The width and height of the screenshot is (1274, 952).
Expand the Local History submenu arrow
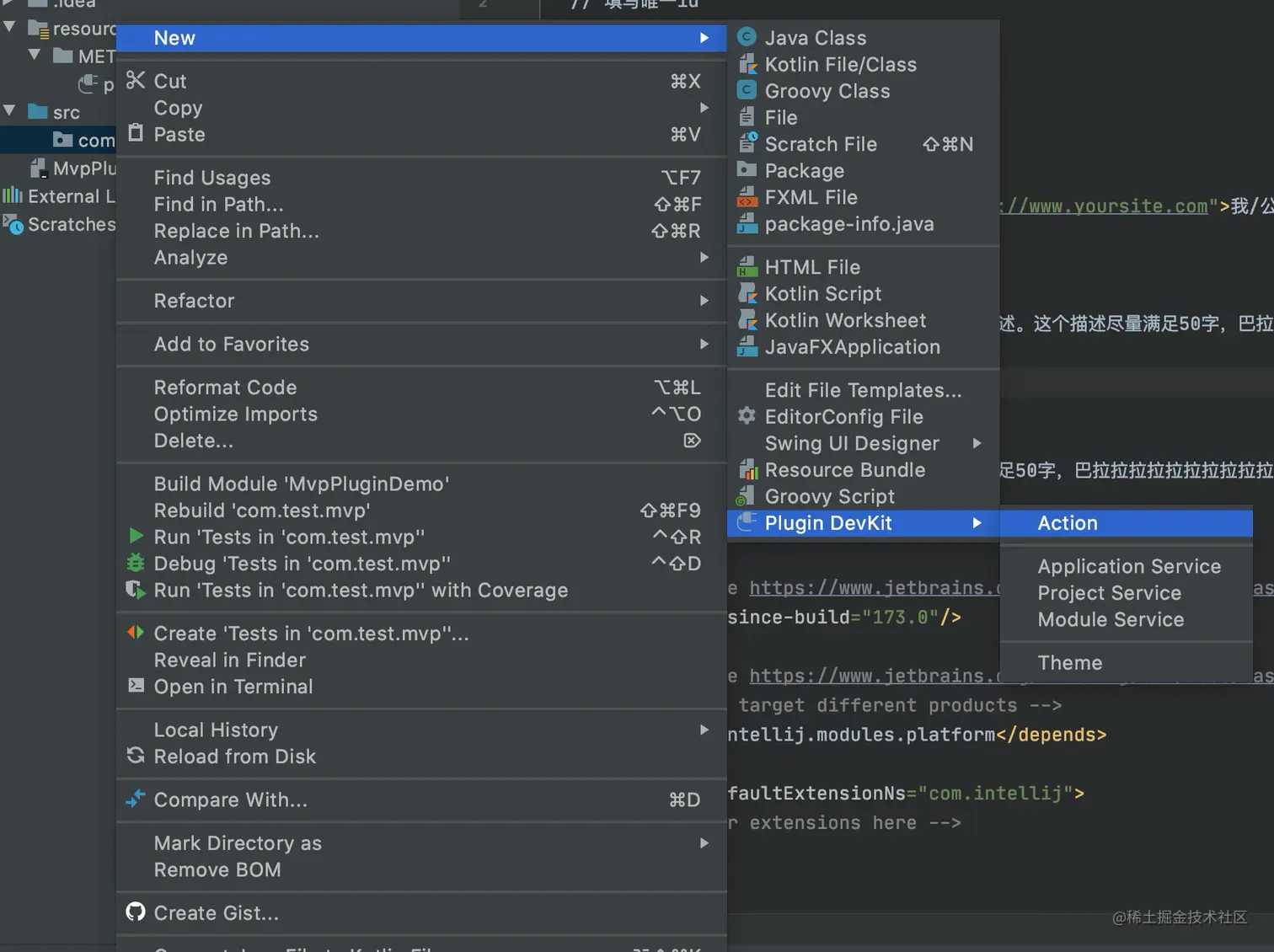(704, 730)
